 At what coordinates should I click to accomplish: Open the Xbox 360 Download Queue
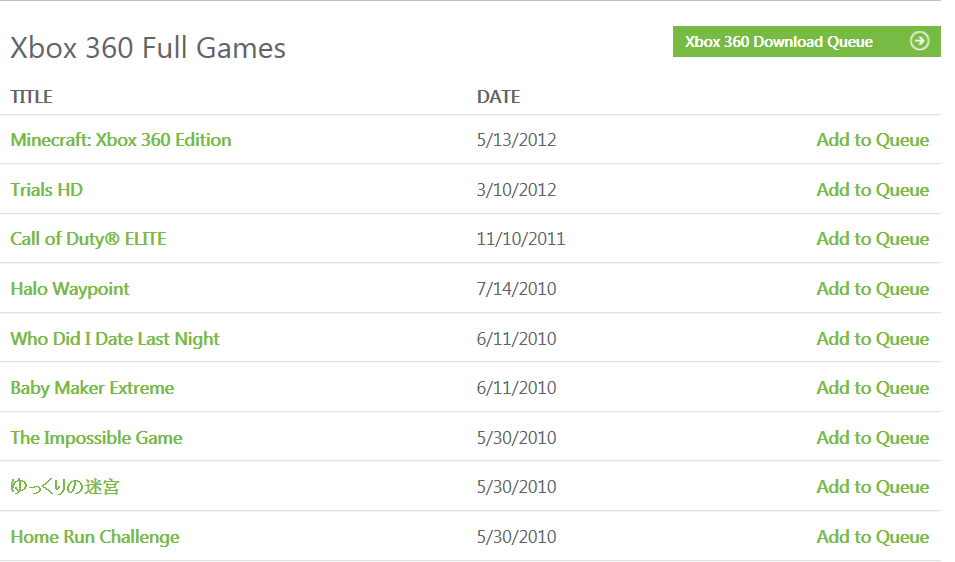coord(779,42)
